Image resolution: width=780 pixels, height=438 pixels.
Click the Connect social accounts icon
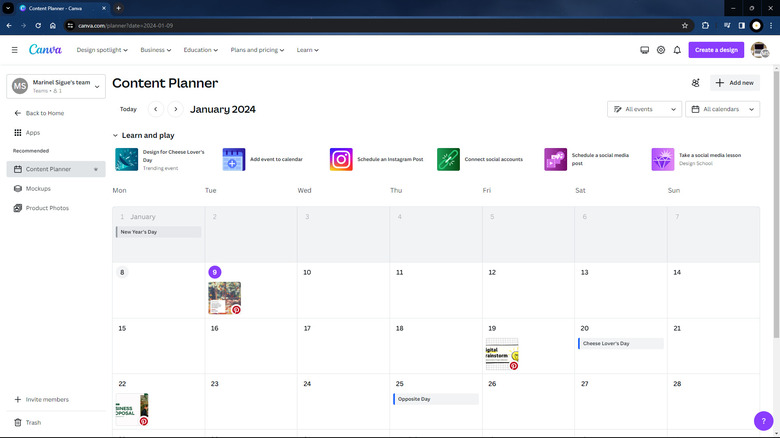(448, 159)
